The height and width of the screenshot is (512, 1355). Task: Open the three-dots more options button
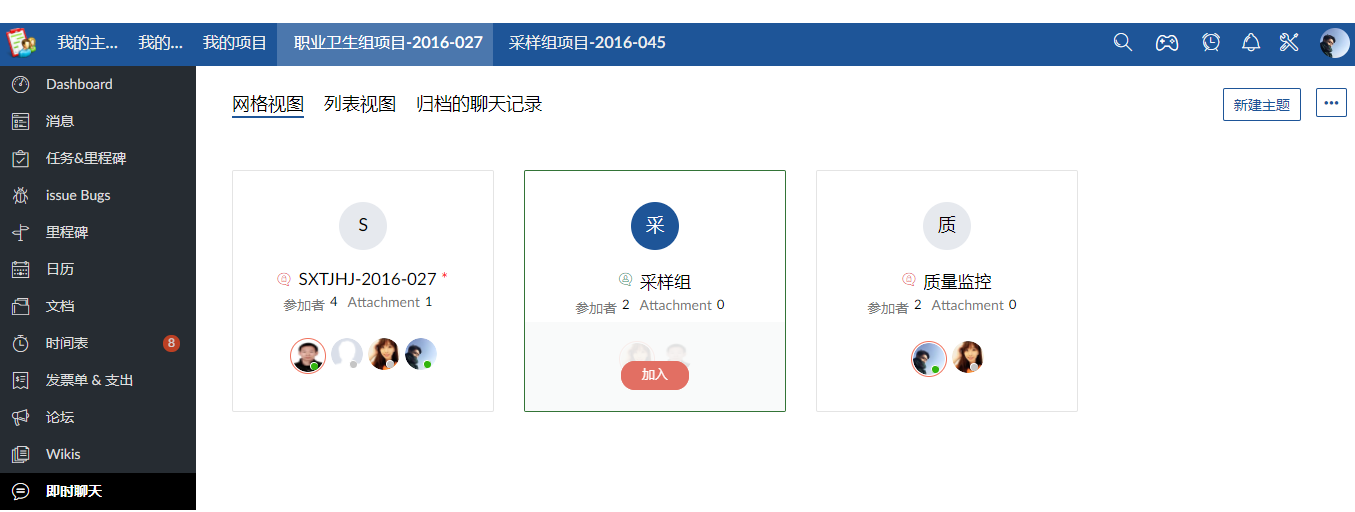click(x=1331, y=103)
